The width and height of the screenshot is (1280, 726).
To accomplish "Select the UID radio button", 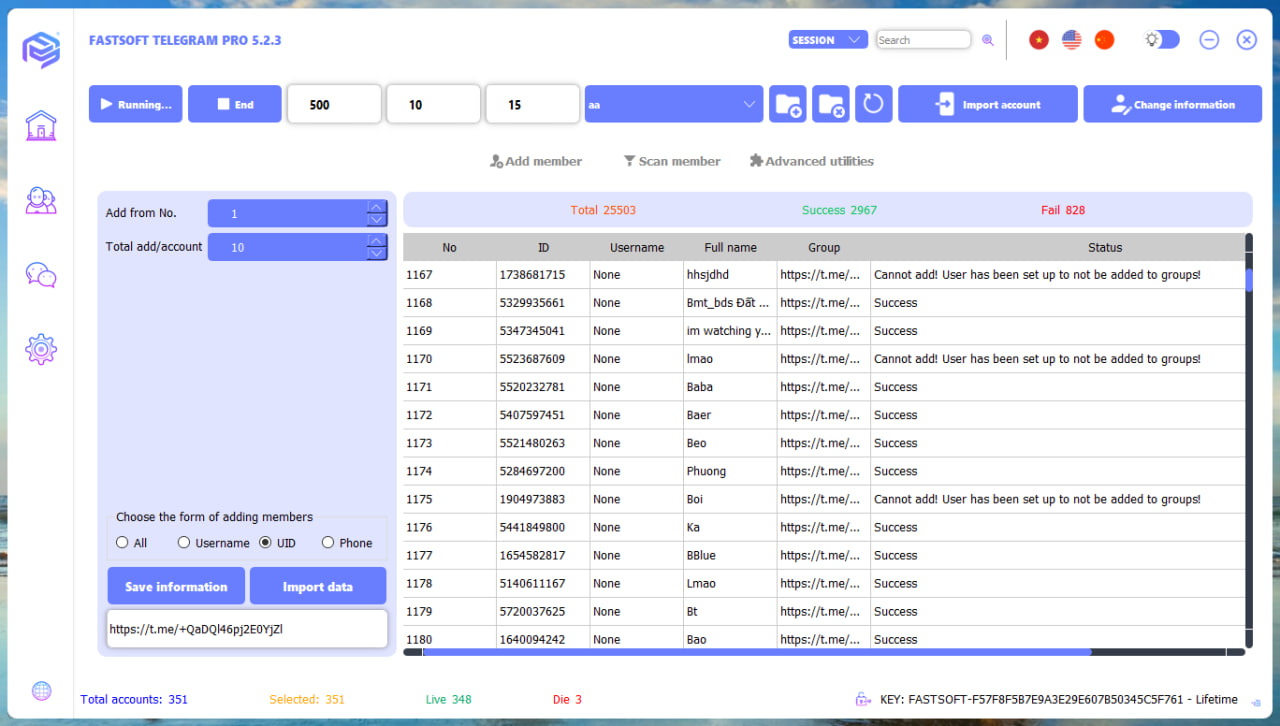I will [265, 542].
